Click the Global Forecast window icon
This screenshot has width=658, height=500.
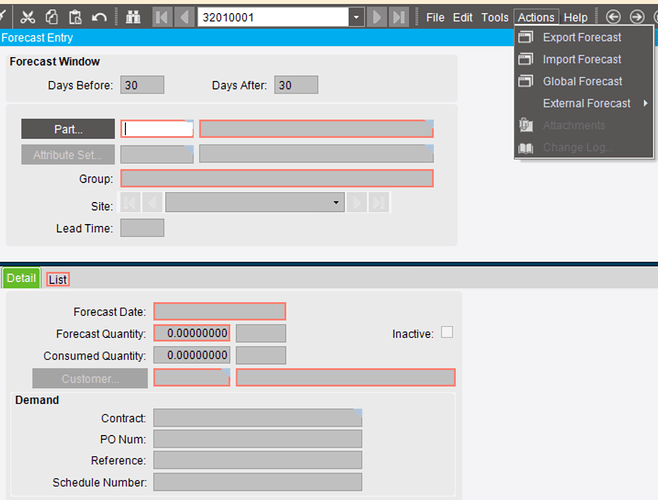525,81
